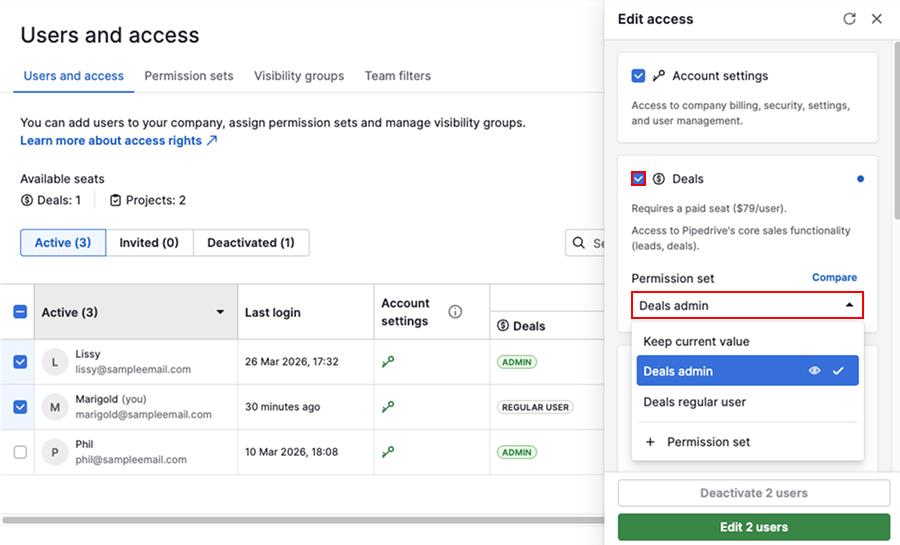
Task: Uncheck the Account settings checkbox
Action: click(x=639, y=76)
